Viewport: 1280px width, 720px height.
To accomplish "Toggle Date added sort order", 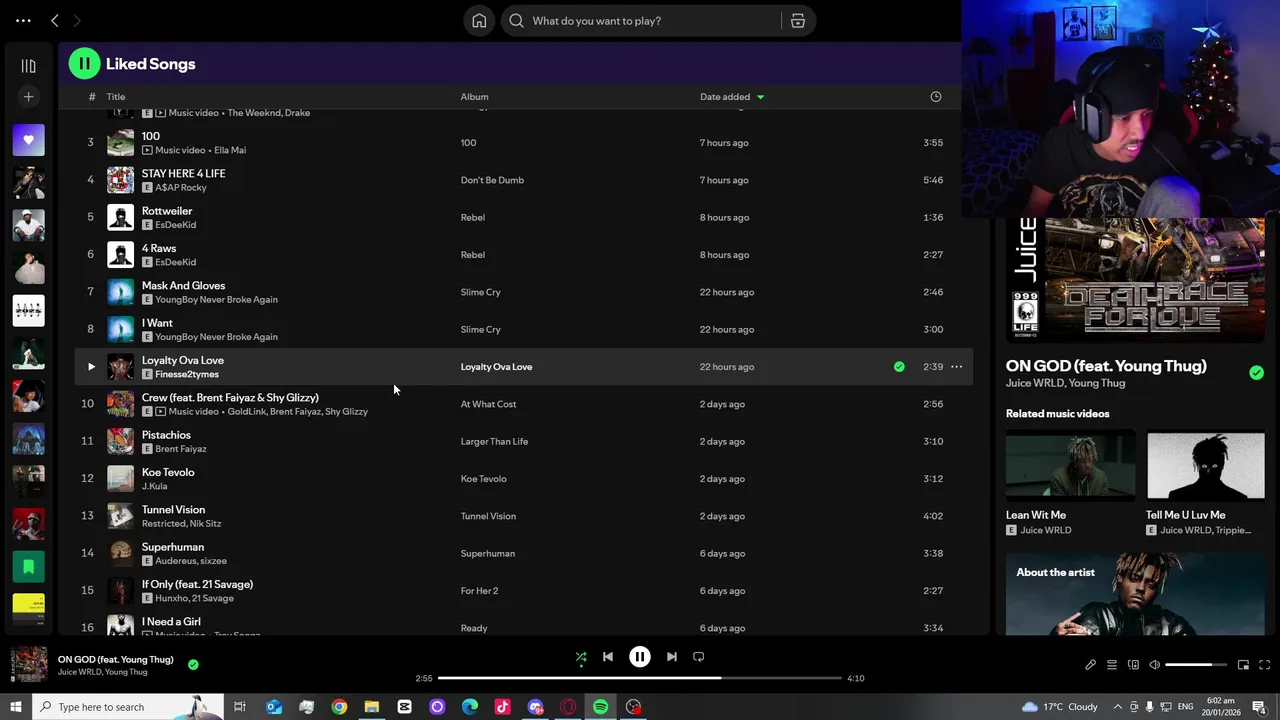I will [731, 97].
